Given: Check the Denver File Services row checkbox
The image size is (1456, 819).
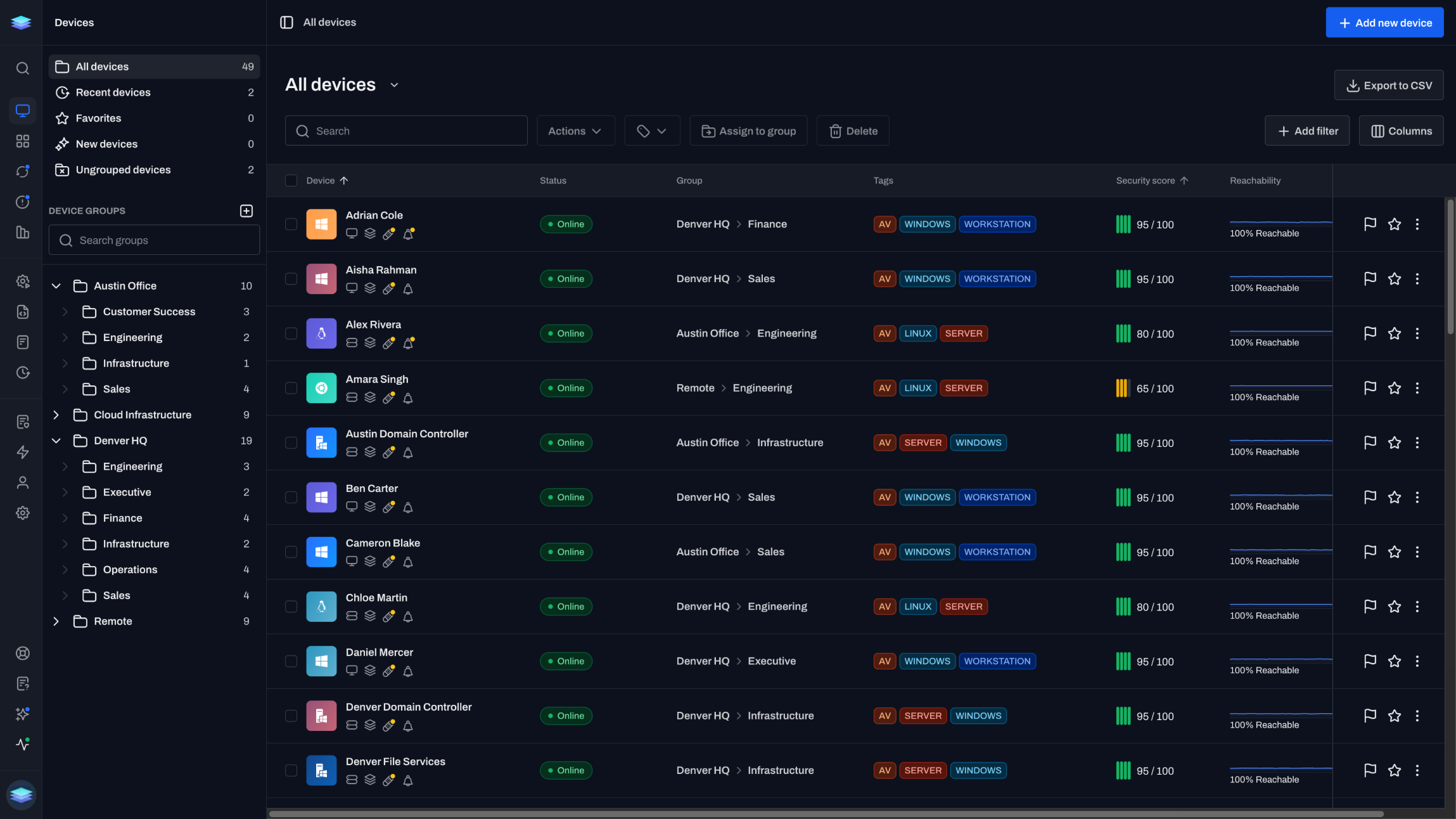Looking at the screenshot, I should pos(291,770).
